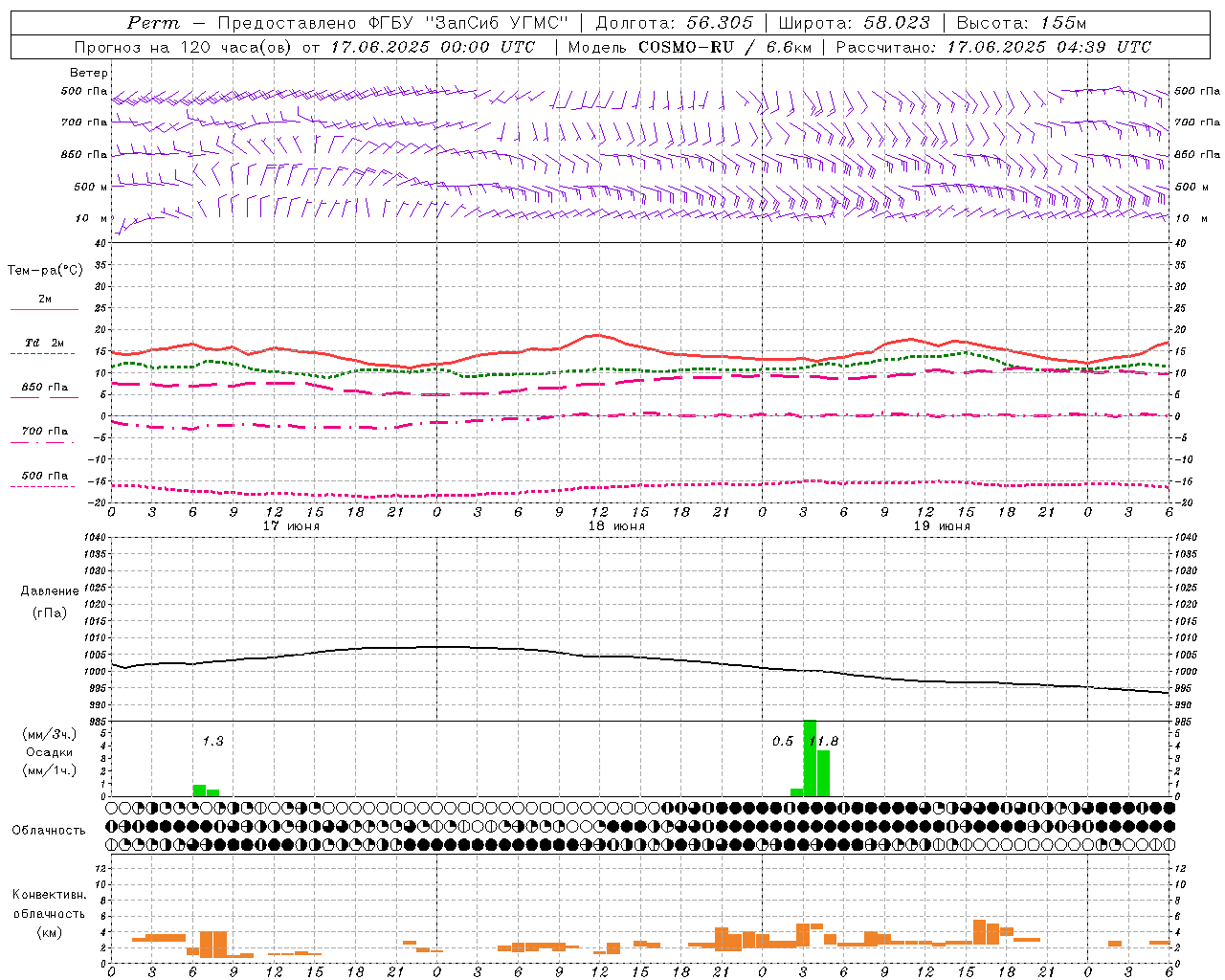Click the "Высота: 155м" elevation value

click(1021, 23)
